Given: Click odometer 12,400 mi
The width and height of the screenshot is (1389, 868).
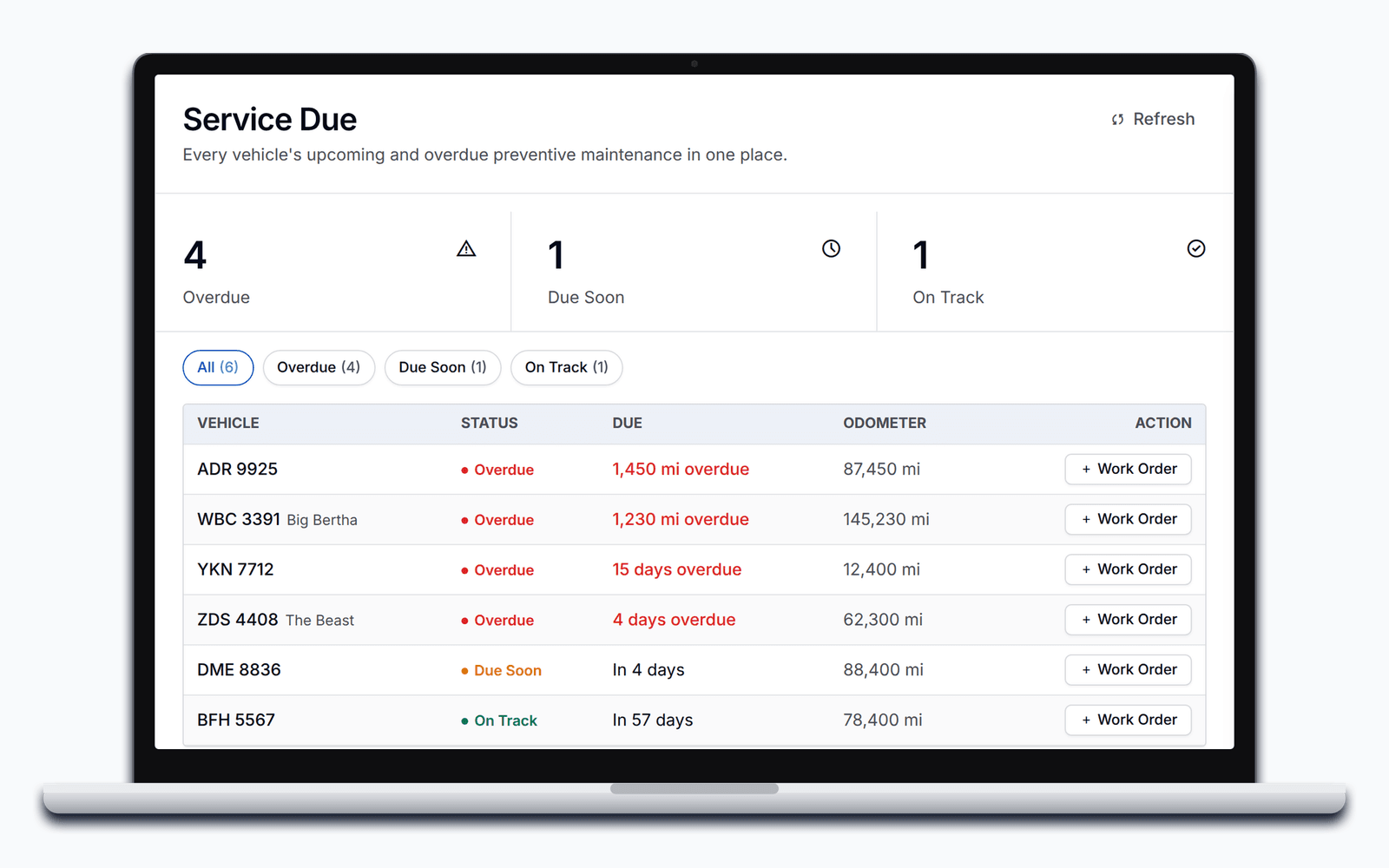Looking at the screenshot, I should [882, 569].
